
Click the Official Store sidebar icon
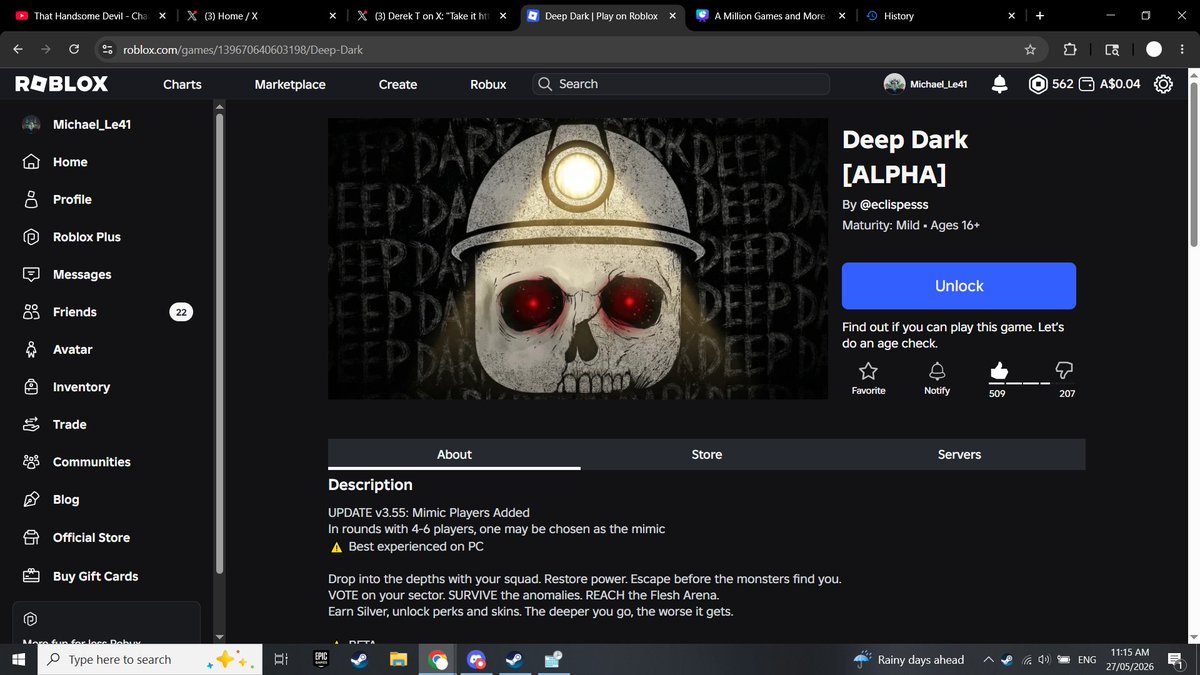pyautogui.click(x=32, y=537)
